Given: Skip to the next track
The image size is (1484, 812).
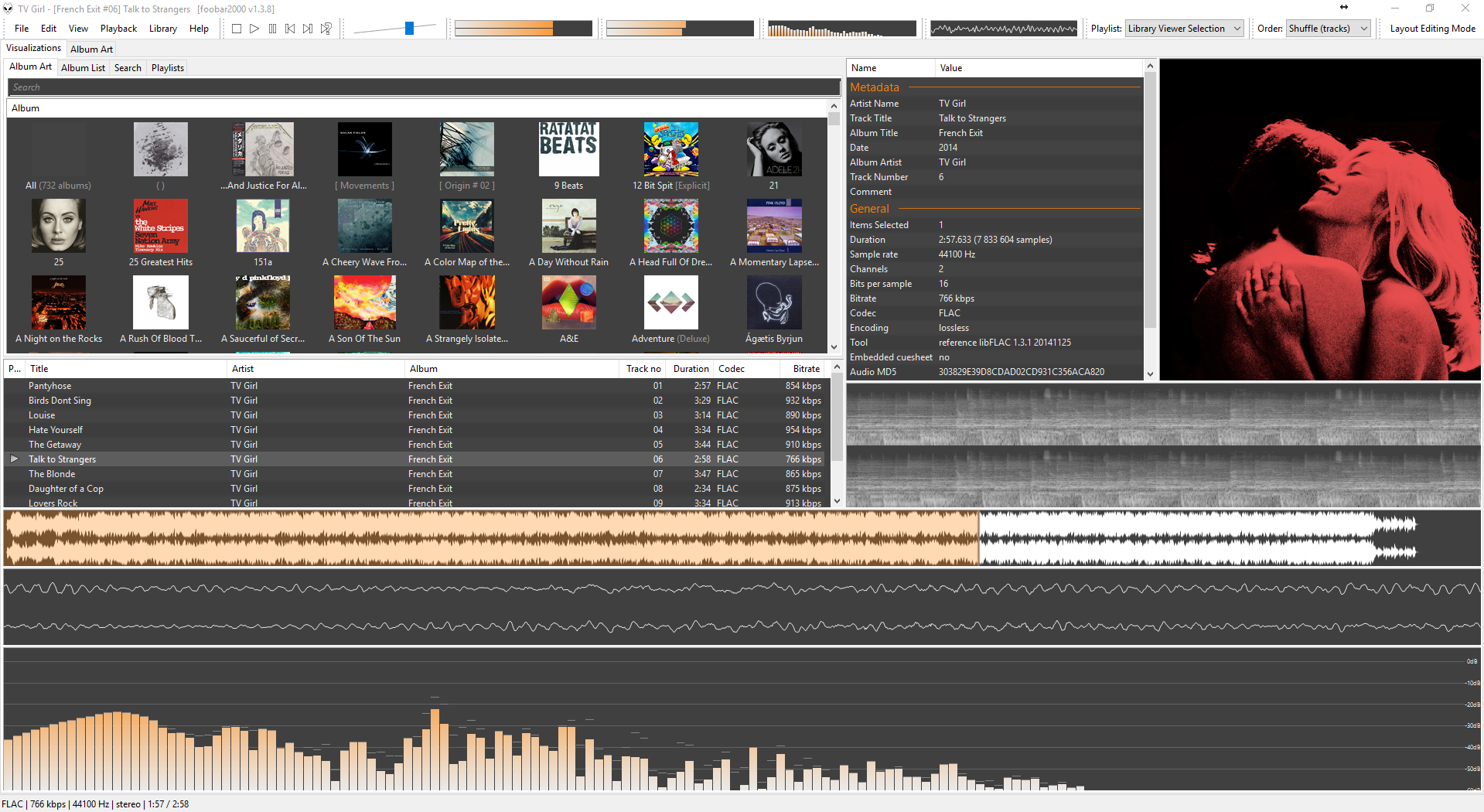Looking at the screenshot, I should 308,29.
